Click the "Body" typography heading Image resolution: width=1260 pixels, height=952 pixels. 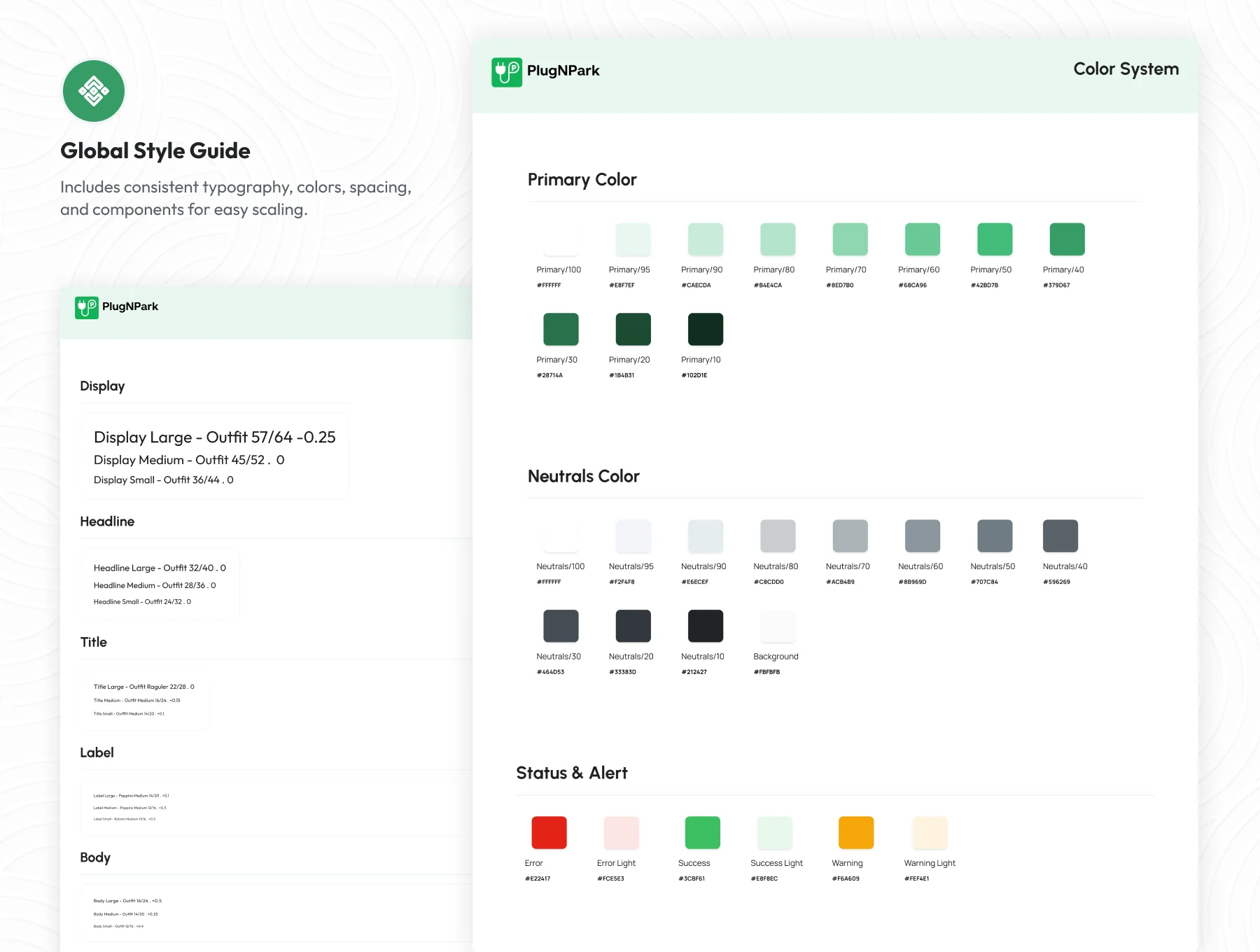[x=95, y=857]
